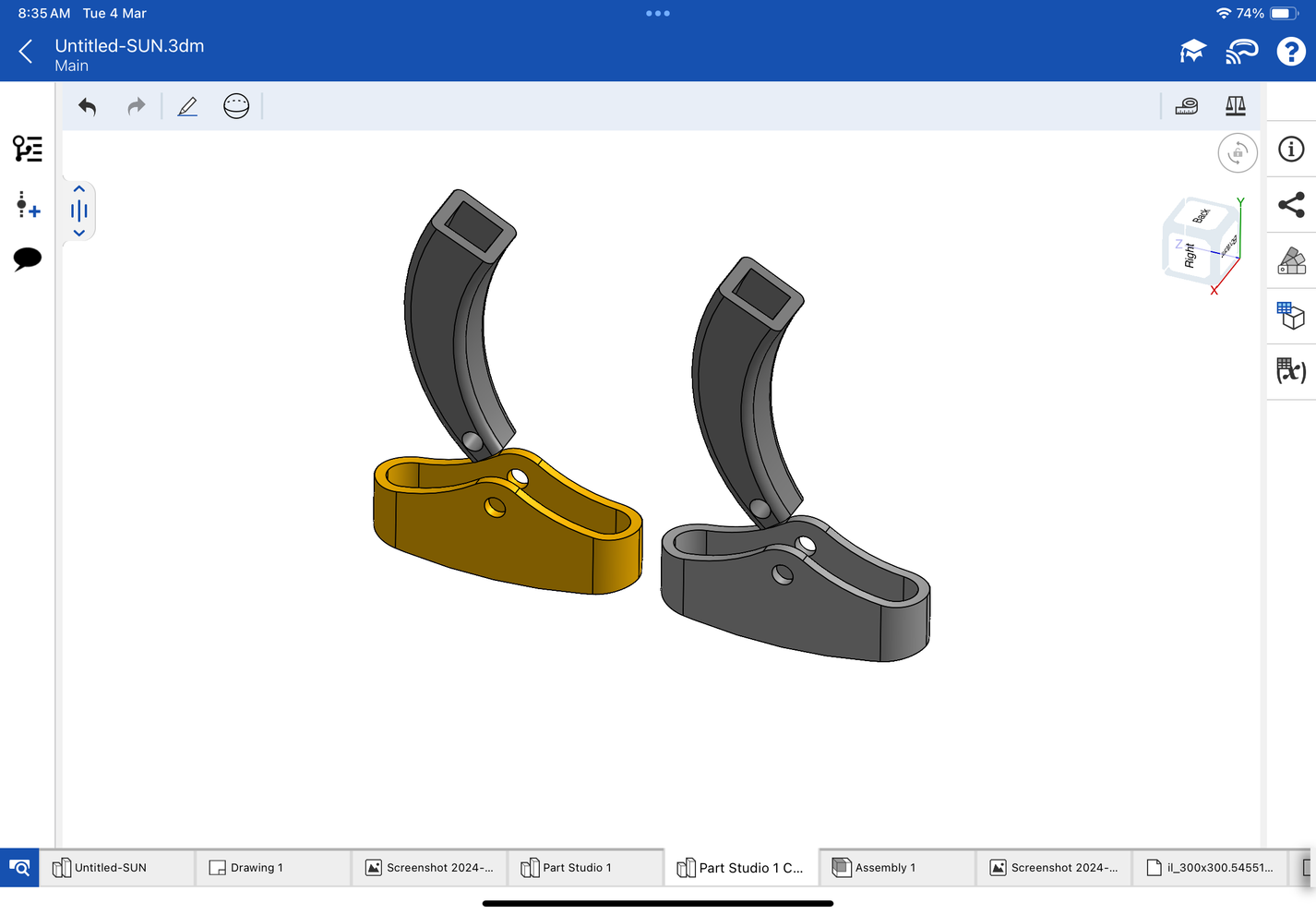Viewport: 1316px width, 915px height.
Task: Open the View and display settings cube icon
Action: tap(1291, 316)
